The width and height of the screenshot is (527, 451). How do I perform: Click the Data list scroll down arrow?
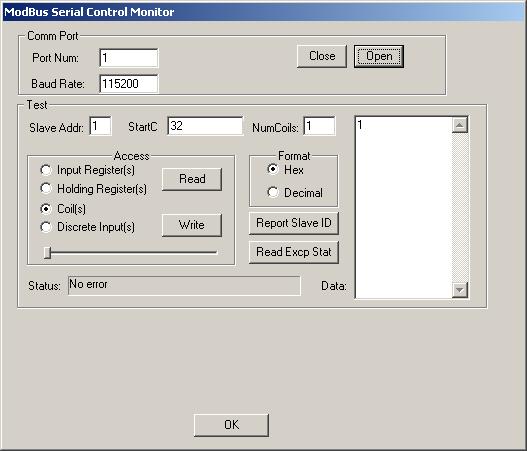[x=460, y=289]
